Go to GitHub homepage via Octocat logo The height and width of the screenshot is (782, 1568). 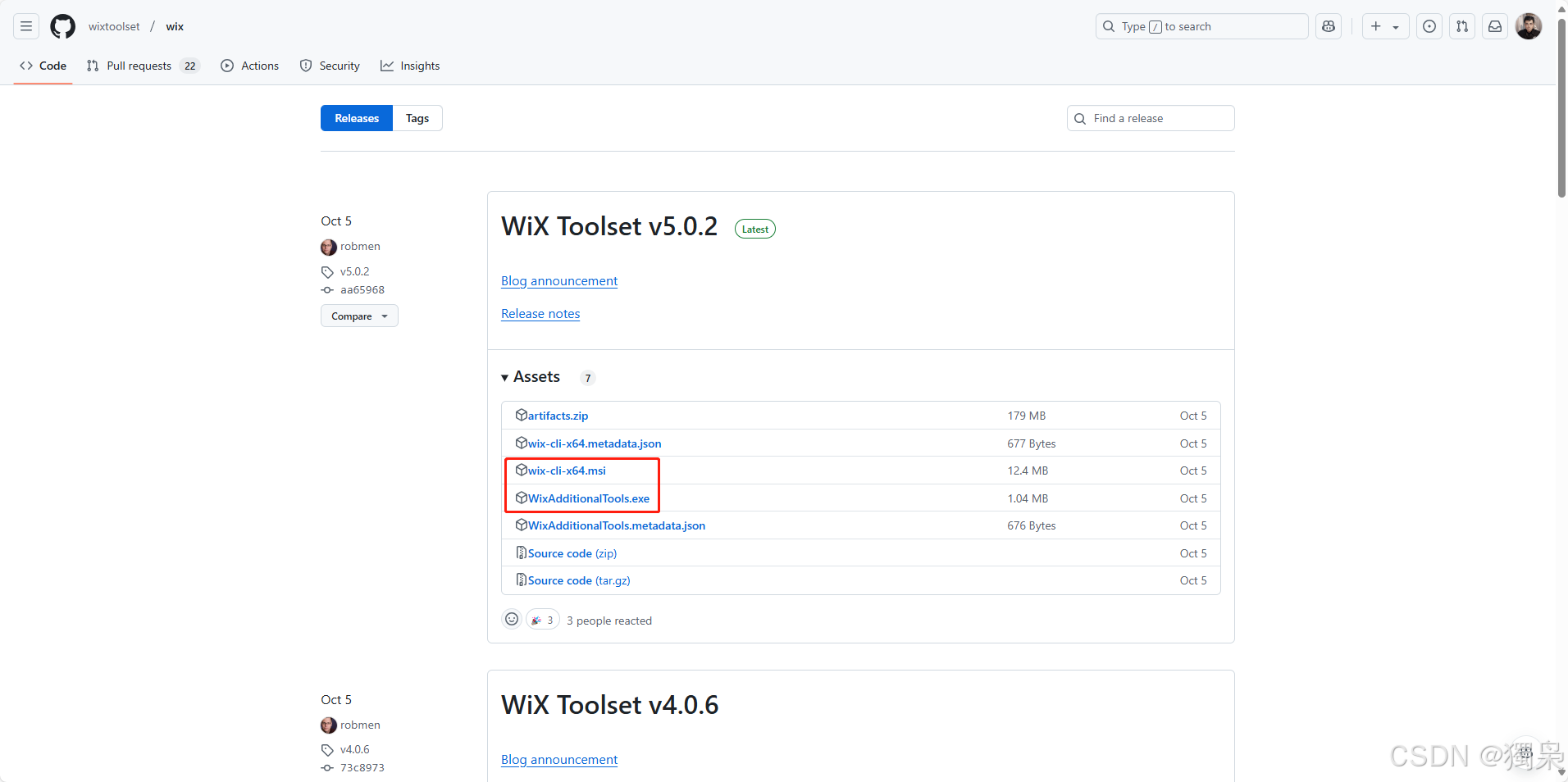(x=63, y=26)
